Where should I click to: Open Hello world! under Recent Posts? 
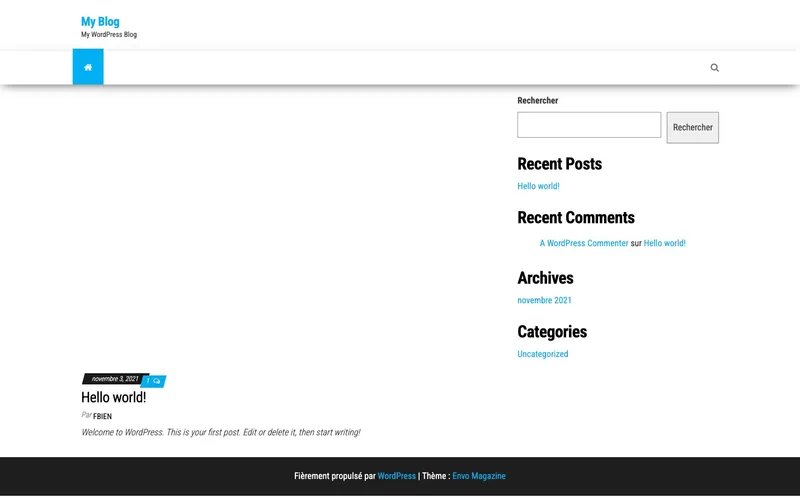[x=538, y=186]
